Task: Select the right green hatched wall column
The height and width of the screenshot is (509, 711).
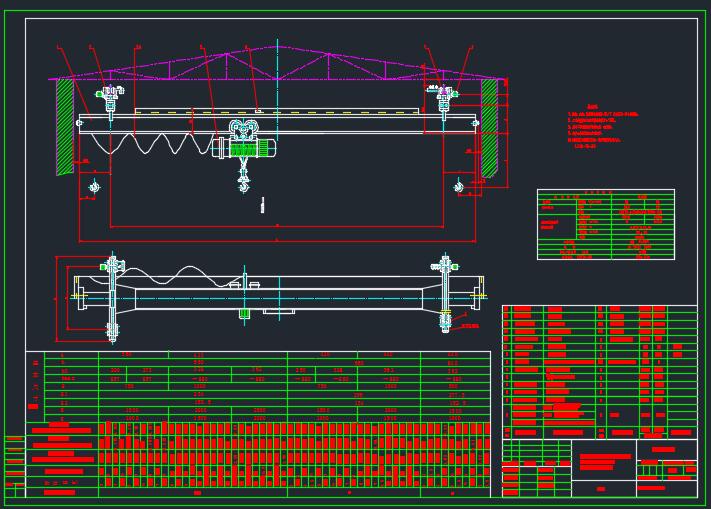Action: [489, 128]
